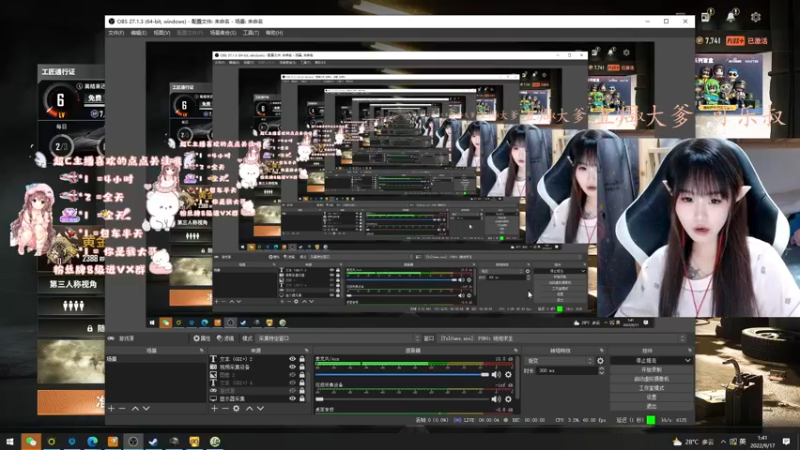Move source down with arrow icon
Screen dimensions: 800x450
[x=260, y=409]
